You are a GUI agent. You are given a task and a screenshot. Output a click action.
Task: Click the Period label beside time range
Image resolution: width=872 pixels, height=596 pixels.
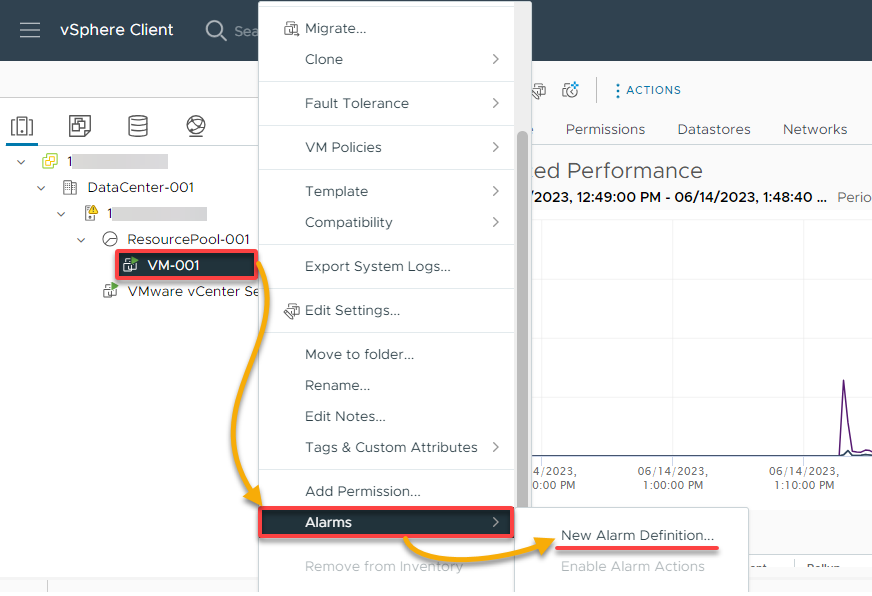tap(854, 197)
